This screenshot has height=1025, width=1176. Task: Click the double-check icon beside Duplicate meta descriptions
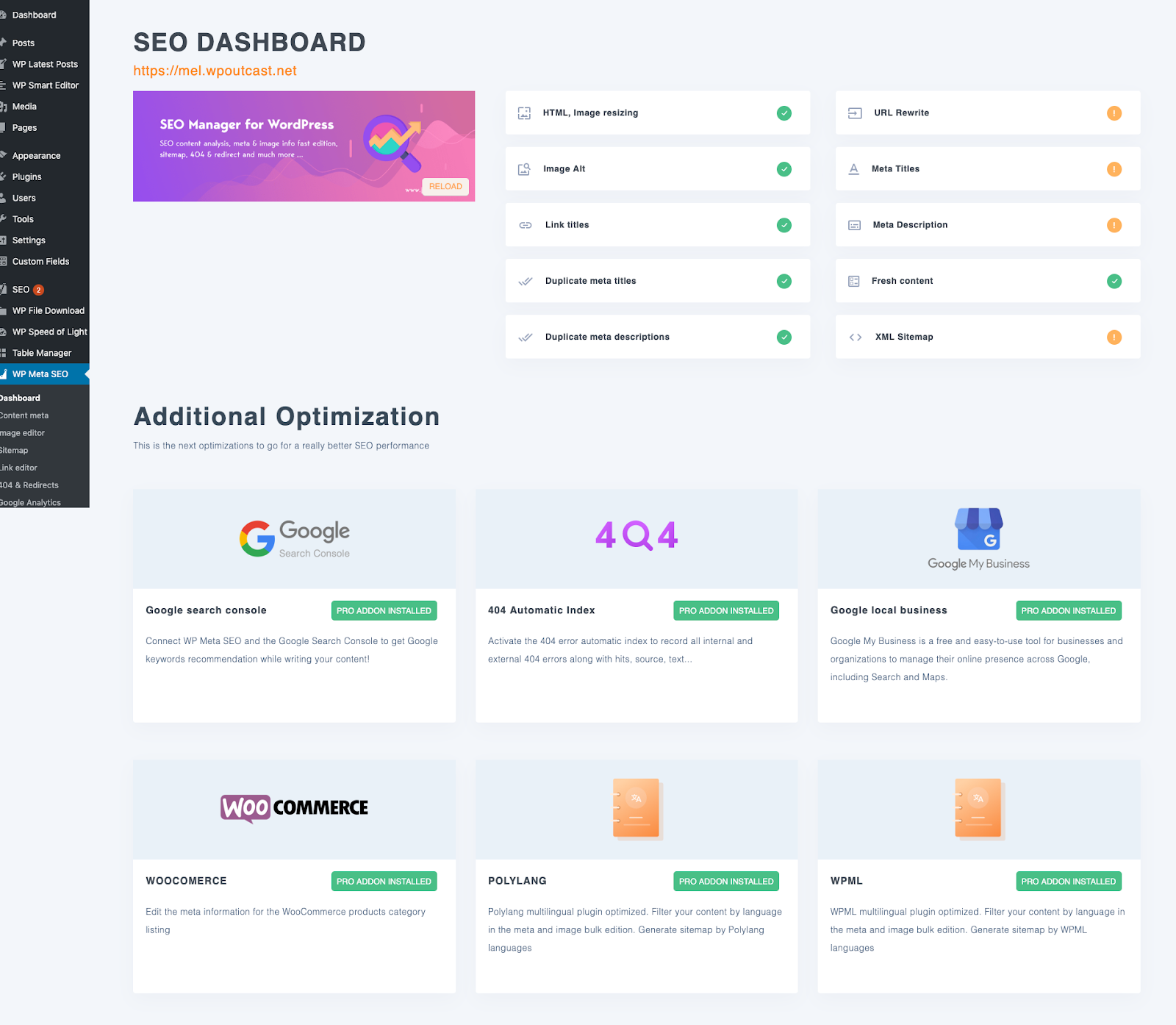526,337
